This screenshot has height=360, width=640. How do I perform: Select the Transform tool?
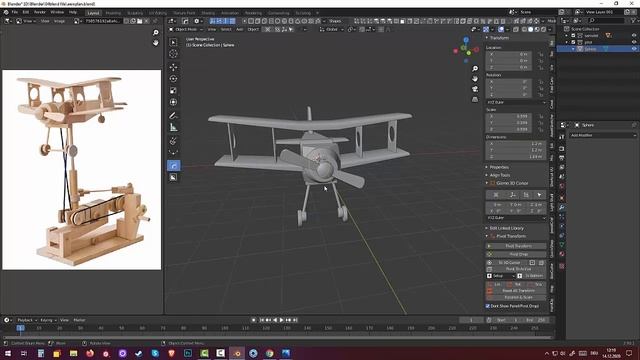(x=173, y=102)
